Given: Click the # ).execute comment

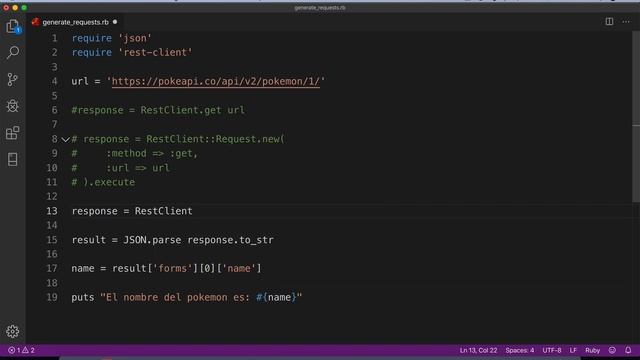Looking at the screenshot, I should (x=103, y=182).
